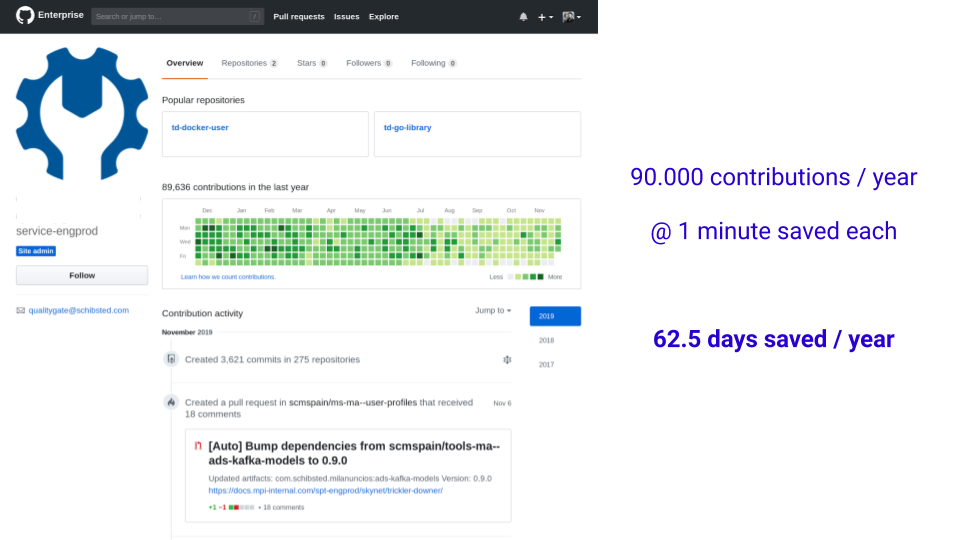Screen dimensions: 960x540
Task: Select the 2017 contribution year
Action: pyautogui.click(x=546, y=364)
